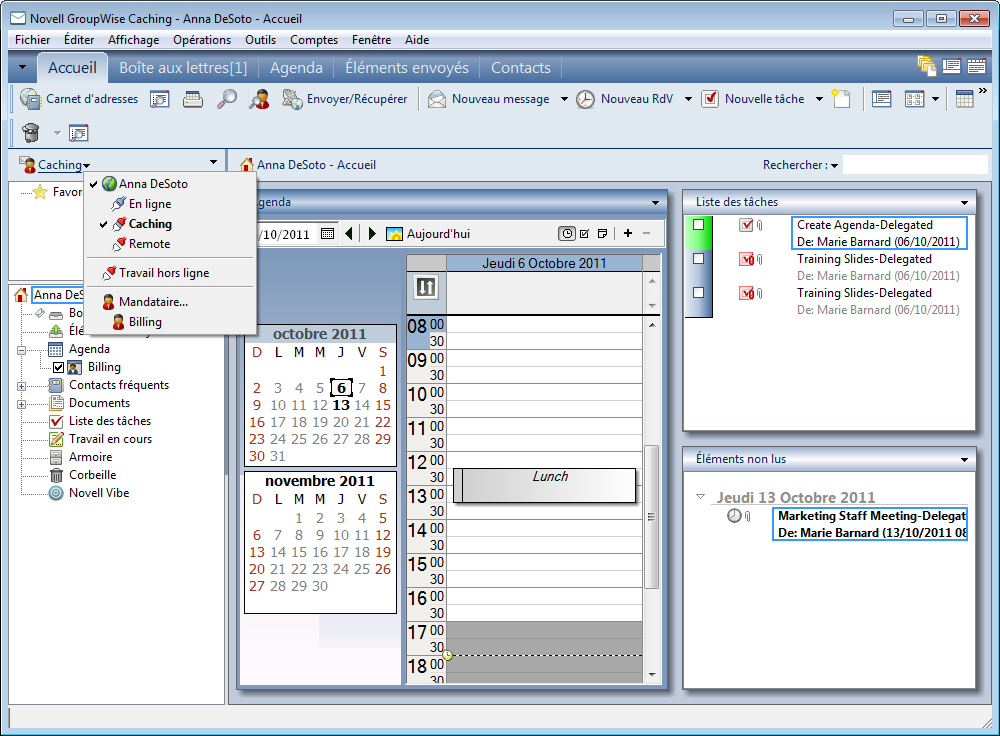Open the Comptes menu
The height and width of the screenshot is (736, 1000).
tap(314, 40)
